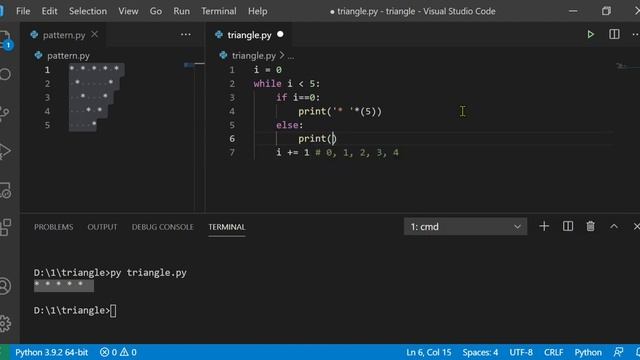Click the feedback icon in status bar
Image resolution: width=640 pixels, height=360 pixels.
coord(618,352)
